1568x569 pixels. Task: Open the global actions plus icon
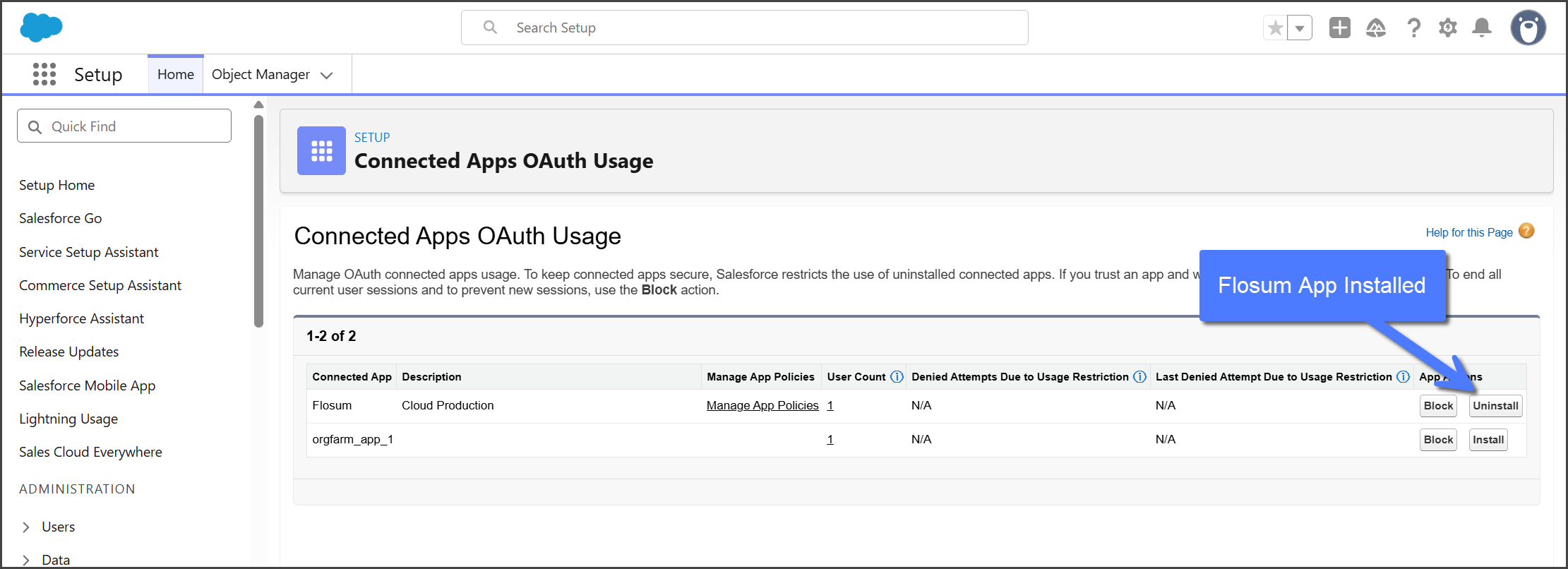(x=1339, y=28)
